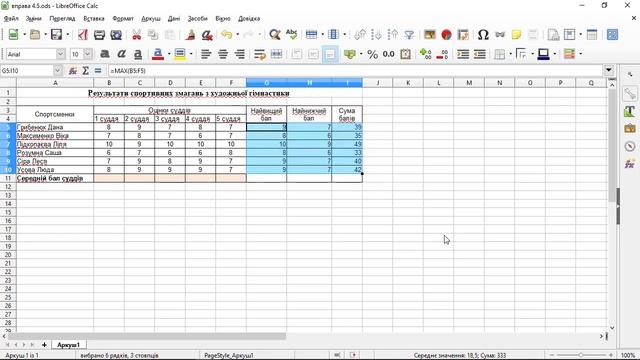Open the Файл menu

click(x=11, y=19)
